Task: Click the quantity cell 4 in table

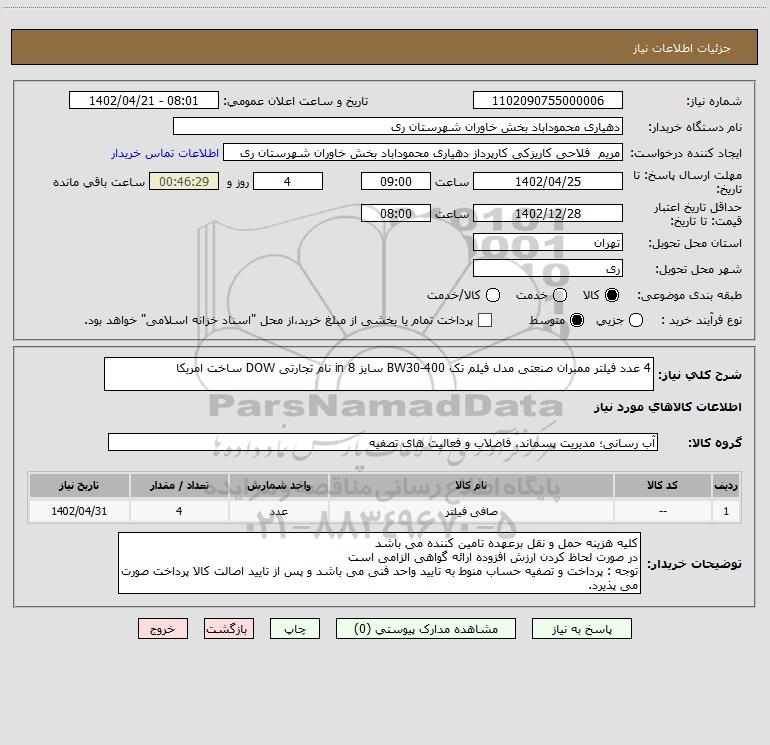Action: pos(179,511)
